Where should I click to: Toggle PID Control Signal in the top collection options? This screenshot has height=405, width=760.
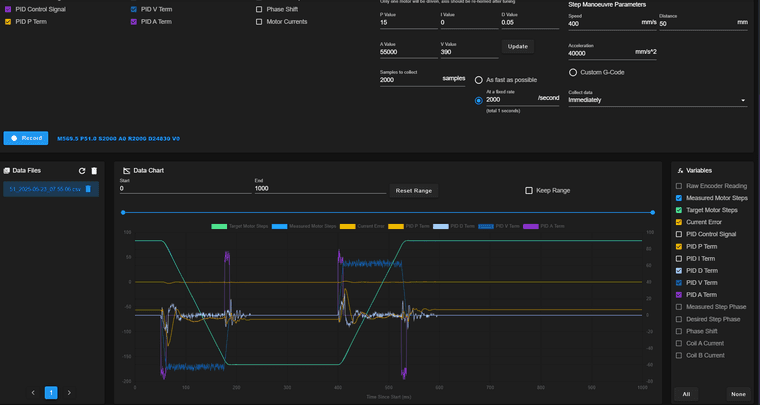[x=8, y=9]
